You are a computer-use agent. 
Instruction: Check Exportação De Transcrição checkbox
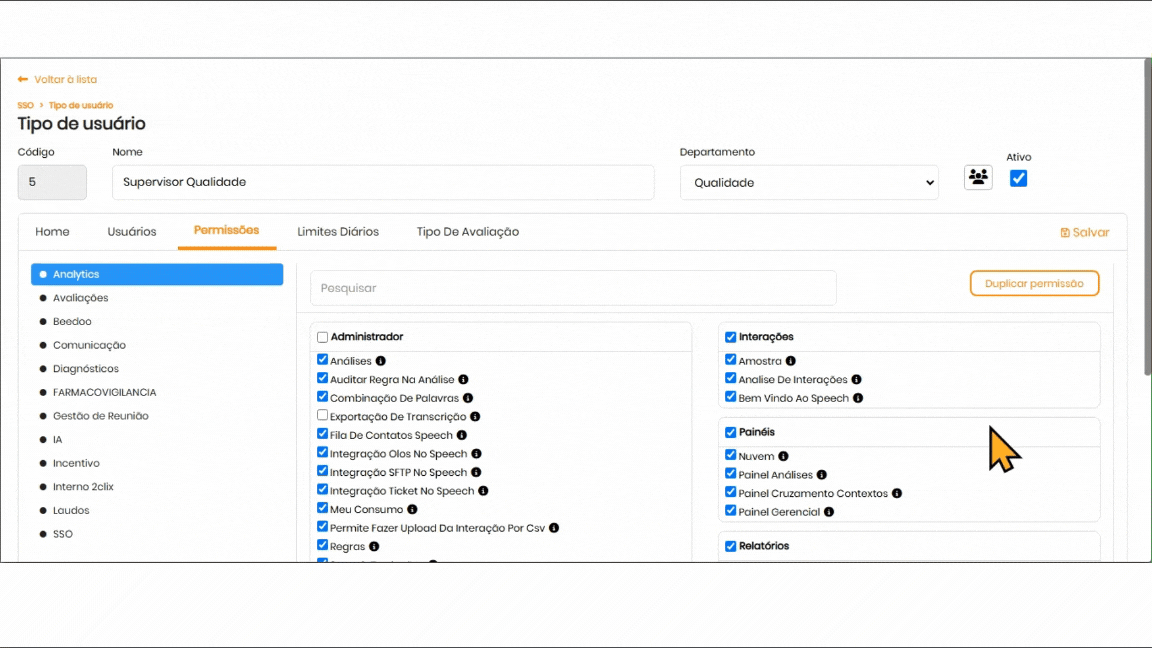click(323, 415)
